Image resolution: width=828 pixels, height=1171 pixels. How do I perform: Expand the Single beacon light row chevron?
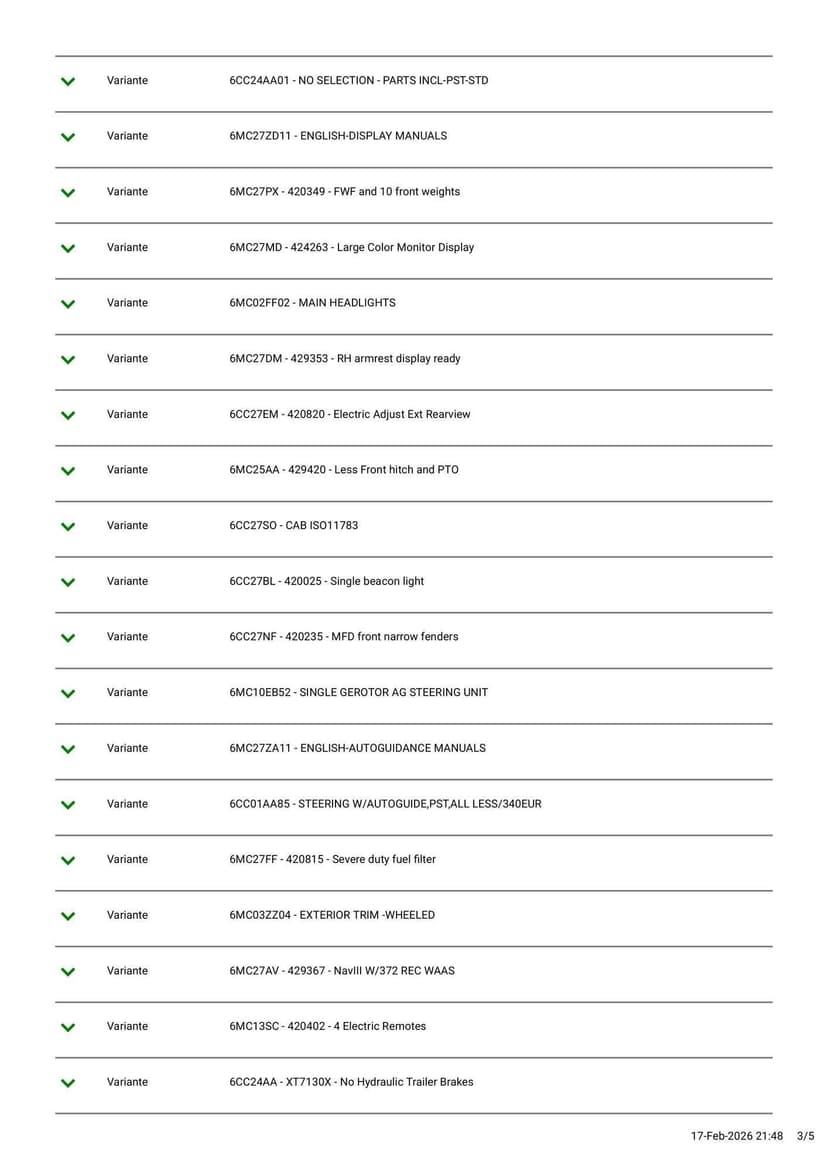pos(67,582)
